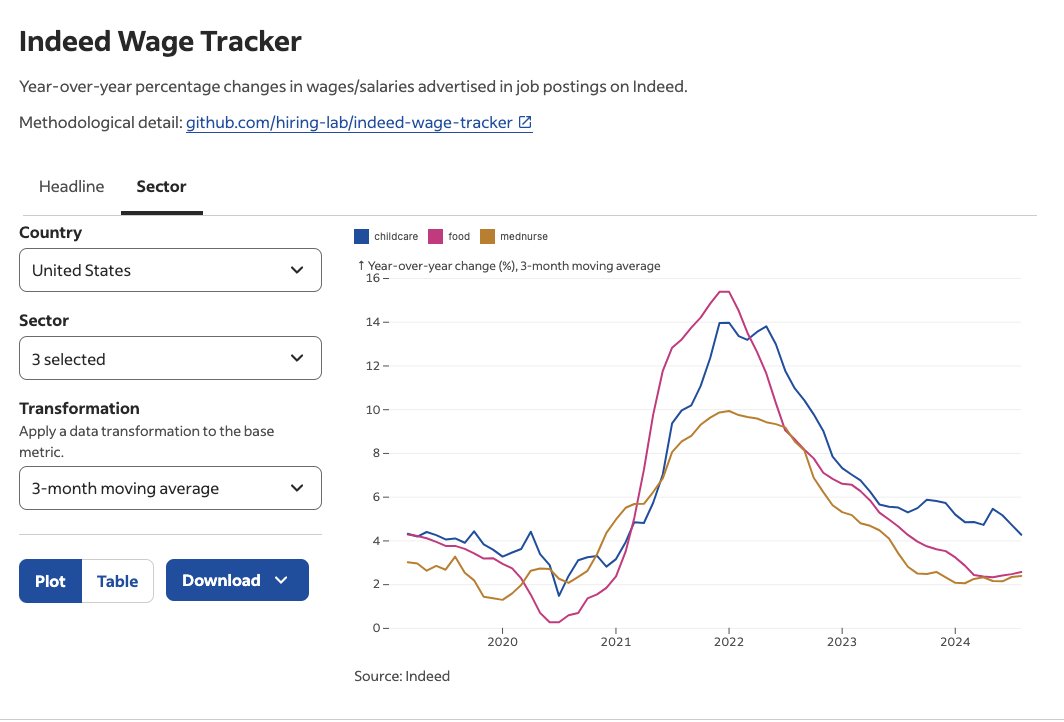Click the Plot view button
Image resolution: width=1064 pixels, height=722 pixels.
50,581
